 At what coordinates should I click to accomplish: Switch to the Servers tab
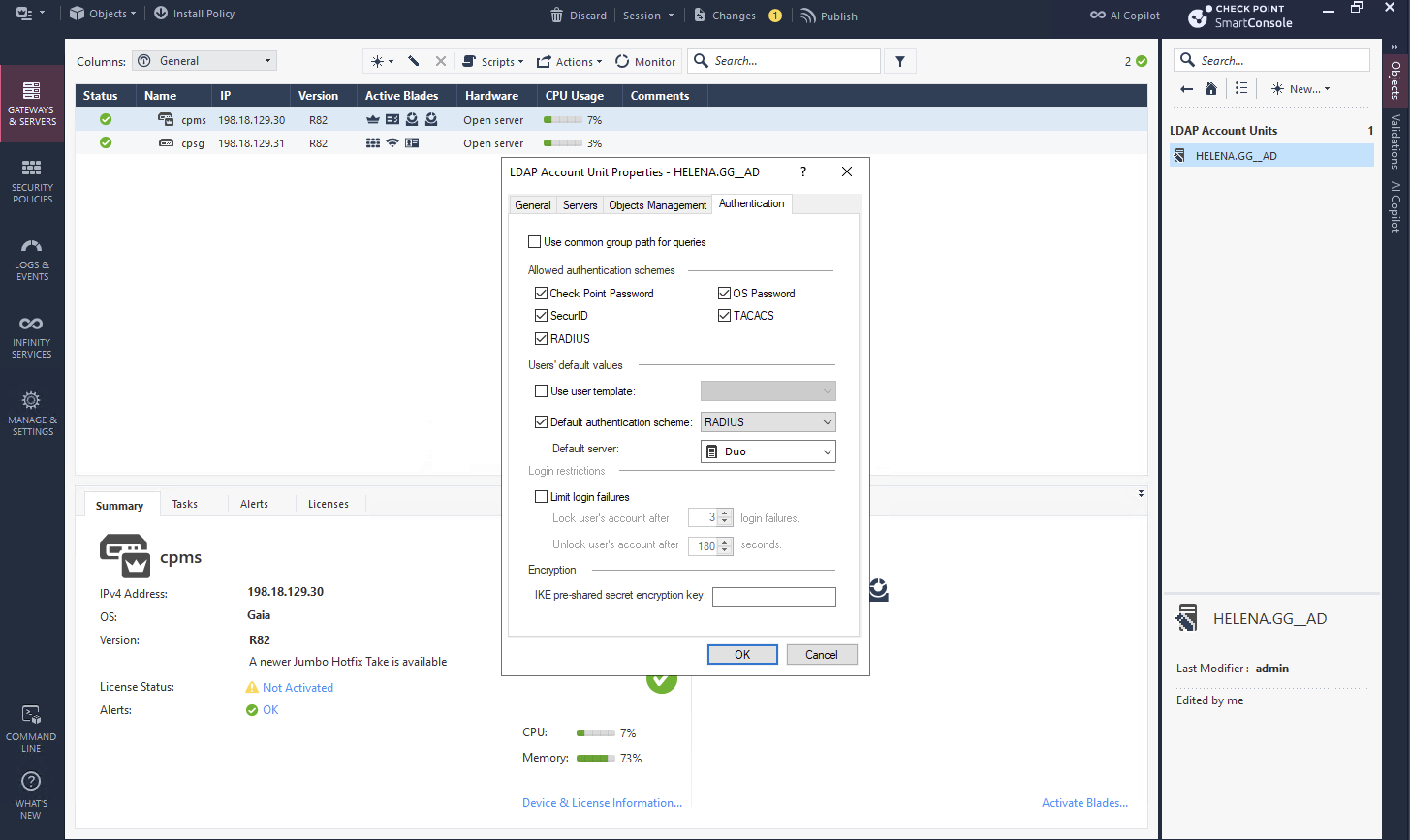(x=579, y=205)
